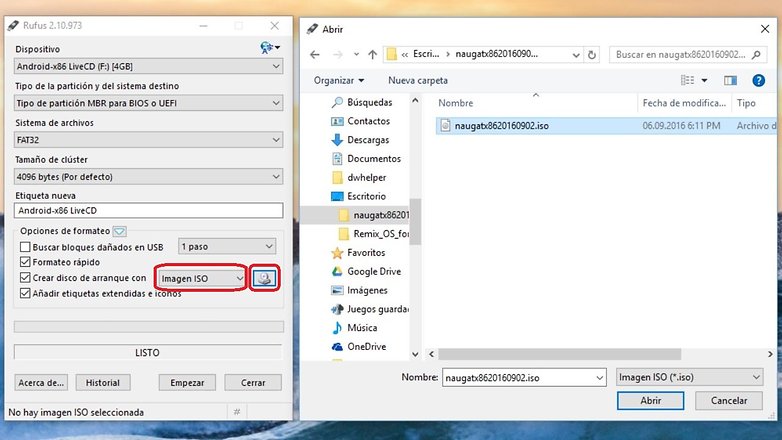The height and width of the screenshot is (440, 782).
Task: Select file naugatx8620160902.iso
Action: point(605,126)
